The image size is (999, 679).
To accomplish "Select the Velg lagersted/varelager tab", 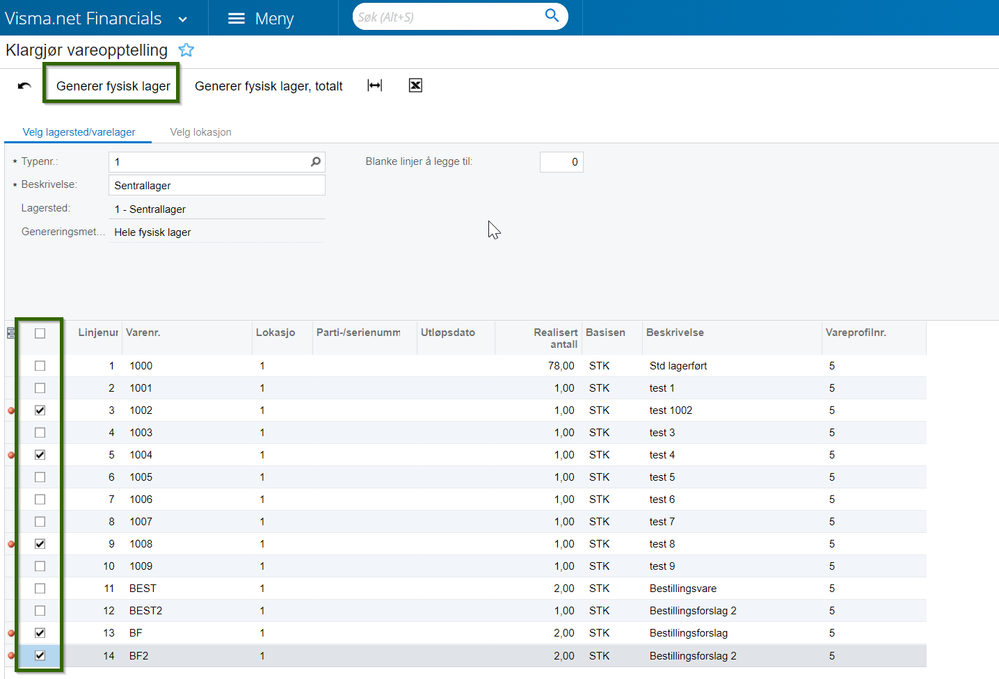I will (79, 132).
